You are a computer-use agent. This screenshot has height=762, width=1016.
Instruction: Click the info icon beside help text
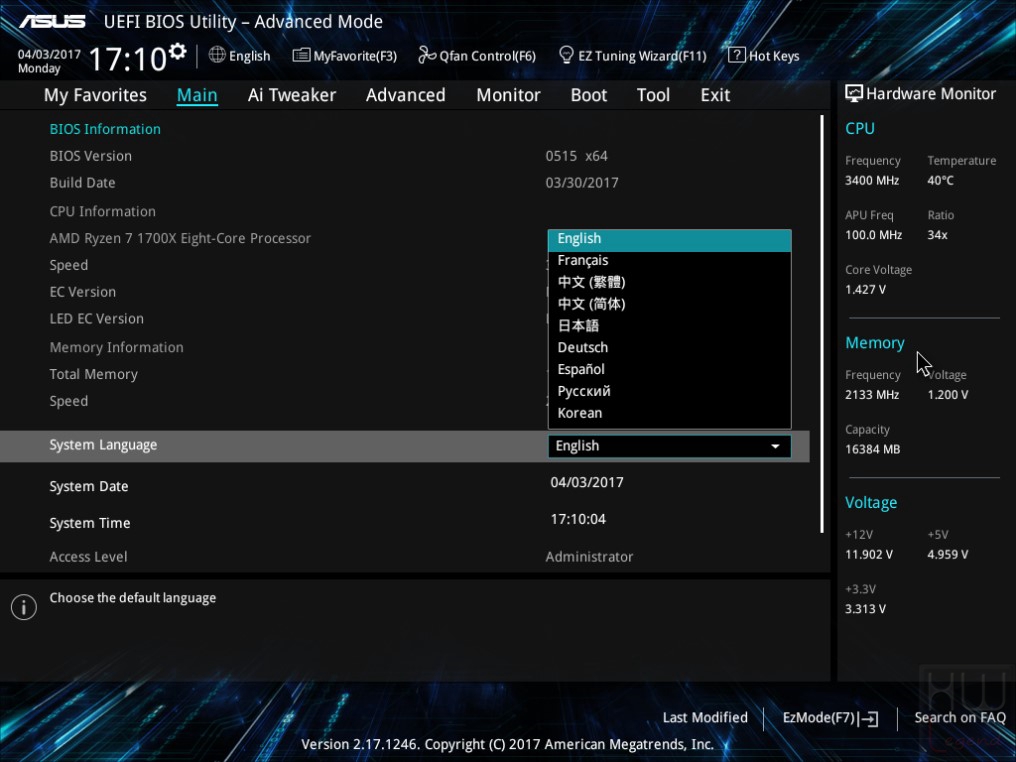coord(24,607)
